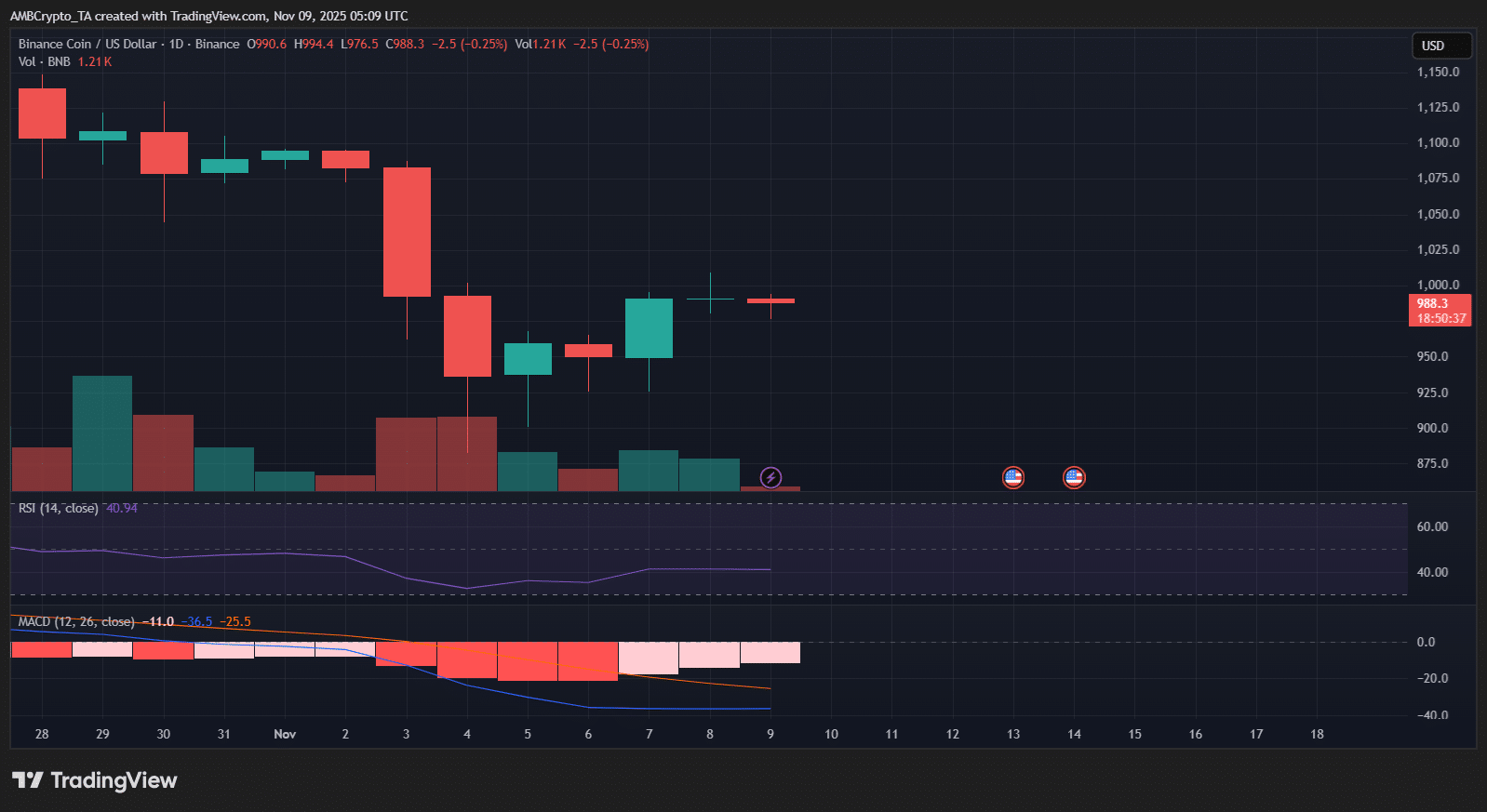Click the light pink MACD histogram bar on Nov 7
The image size is (1487, 812).
coord(649,658)
